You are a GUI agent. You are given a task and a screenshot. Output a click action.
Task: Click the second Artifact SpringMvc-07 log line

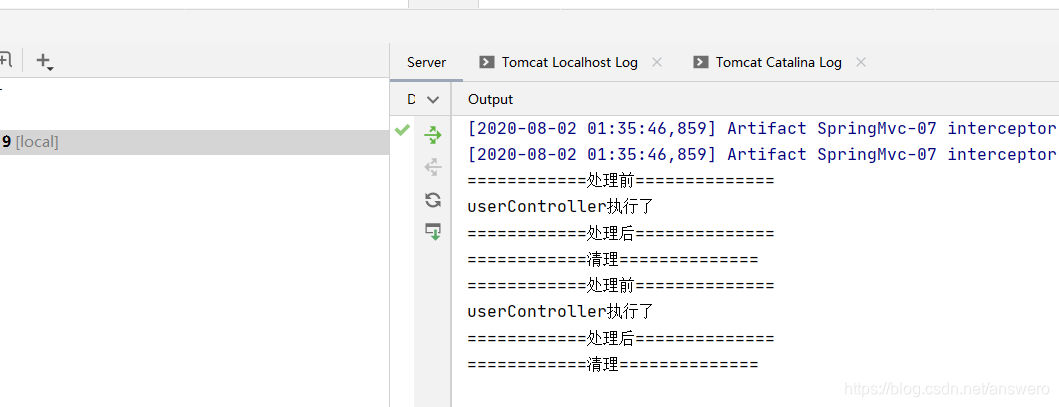coord(763,155)
